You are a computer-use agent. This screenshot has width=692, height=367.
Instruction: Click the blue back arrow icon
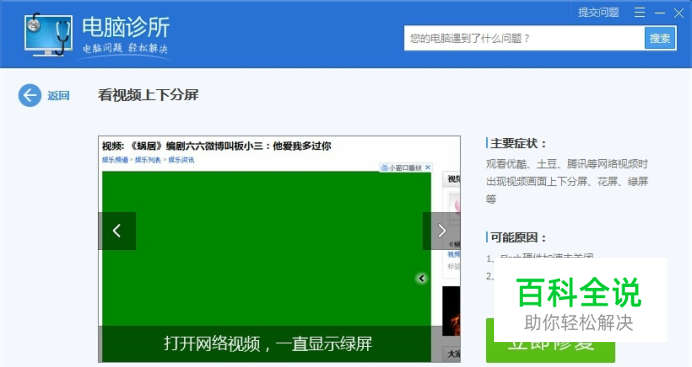[x=30, y=95]
